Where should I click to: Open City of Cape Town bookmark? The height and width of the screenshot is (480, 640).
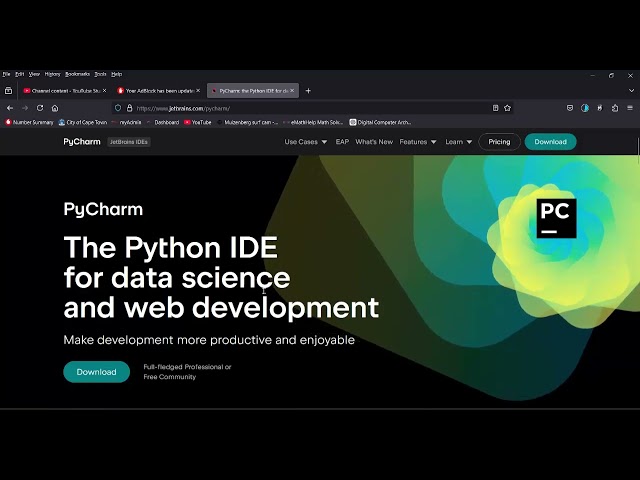pyautogui.click(x=83, y=122)
